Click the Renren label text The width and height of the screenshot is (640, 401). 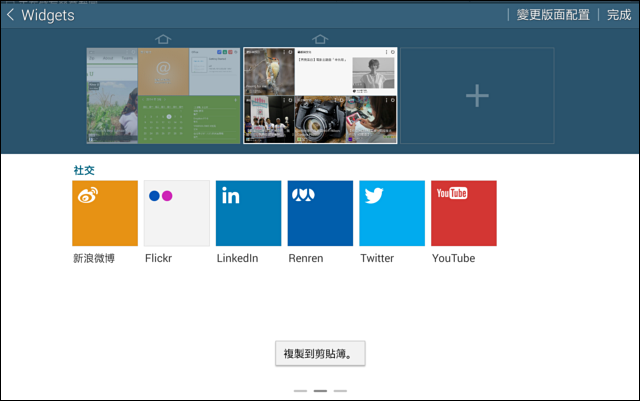point(306,258)
